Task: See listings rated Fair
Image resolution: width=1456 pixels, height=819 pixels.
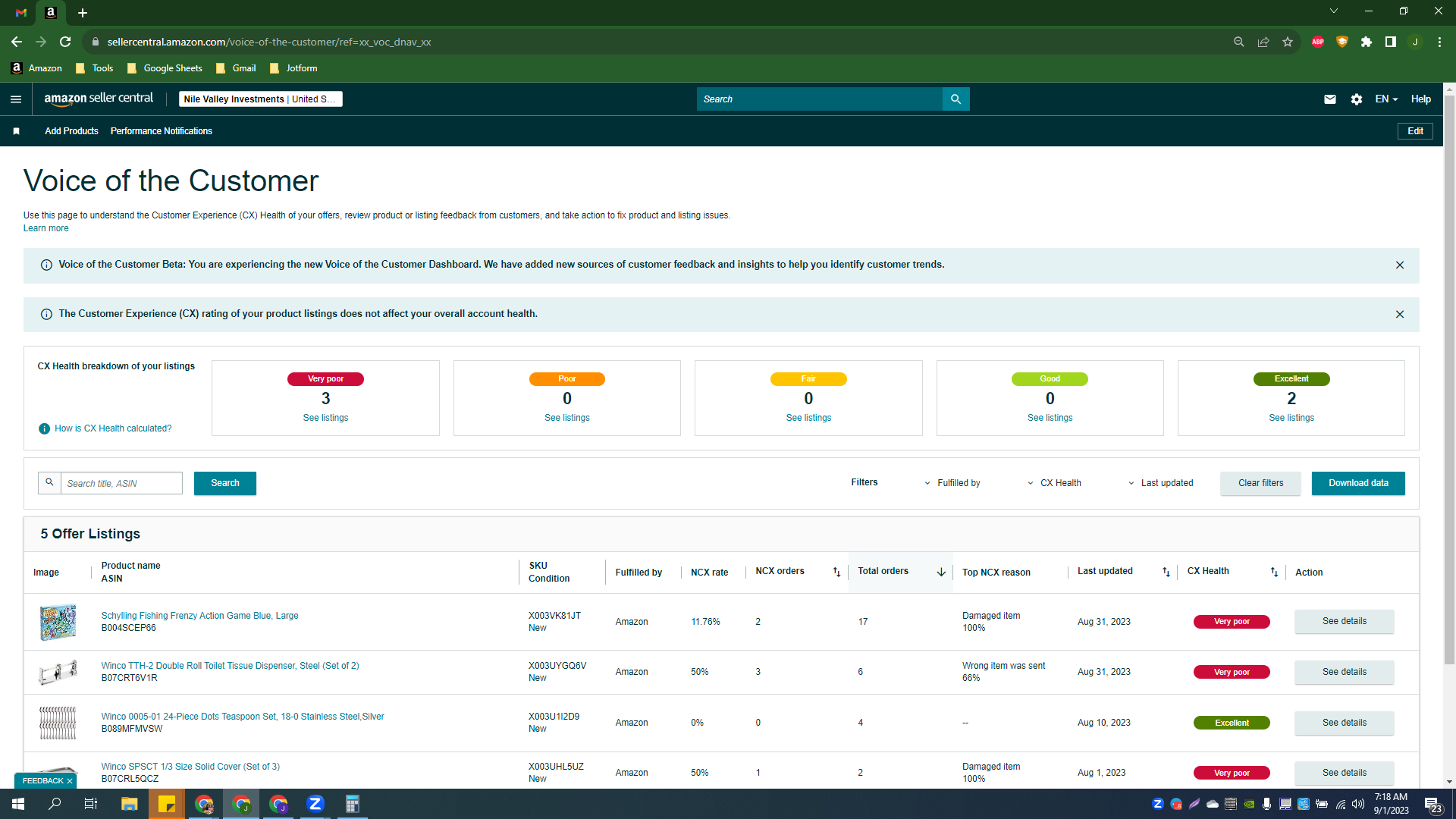Action: point(808,418)
